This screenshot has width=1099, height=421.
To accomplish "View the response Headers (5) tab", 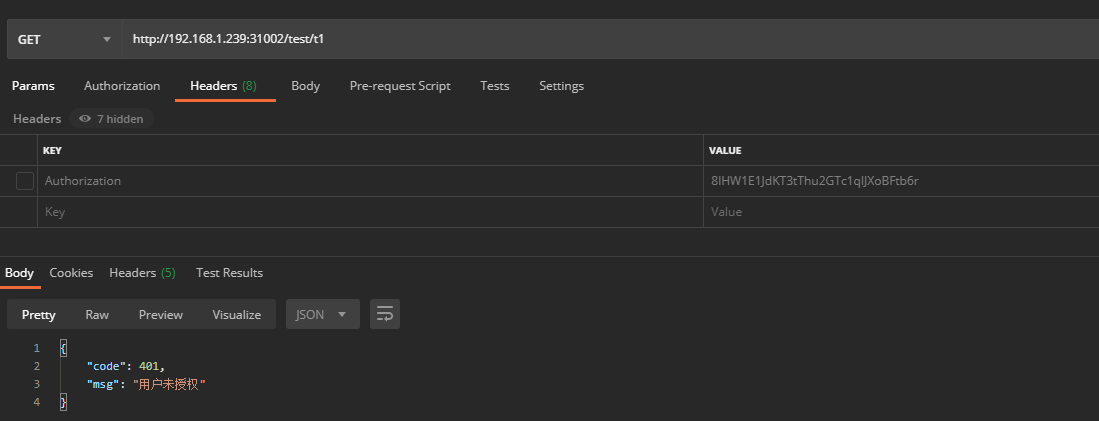I will [142, 273].
